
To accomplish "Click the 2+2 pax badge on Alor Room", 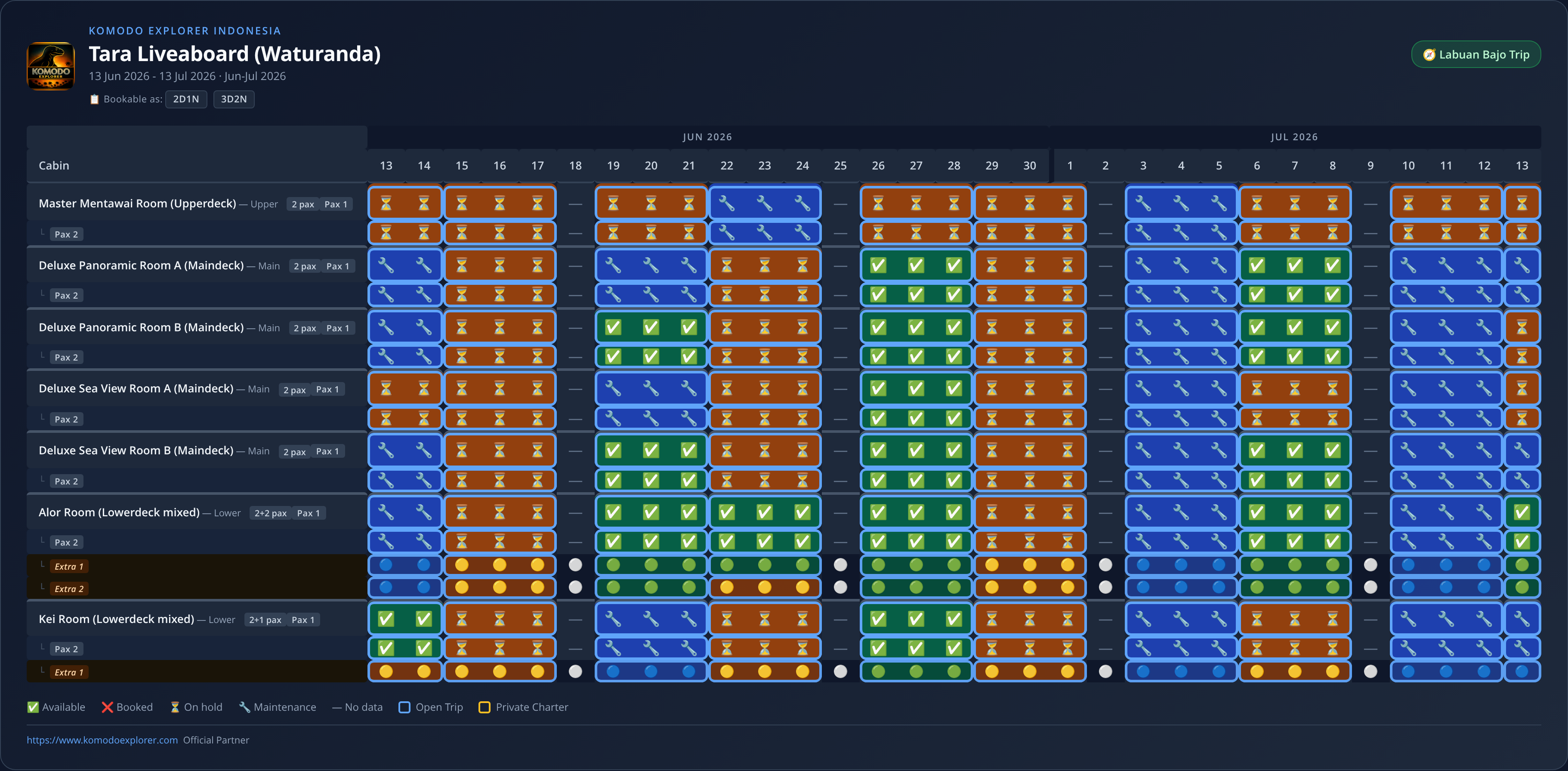I will (270, 513).
